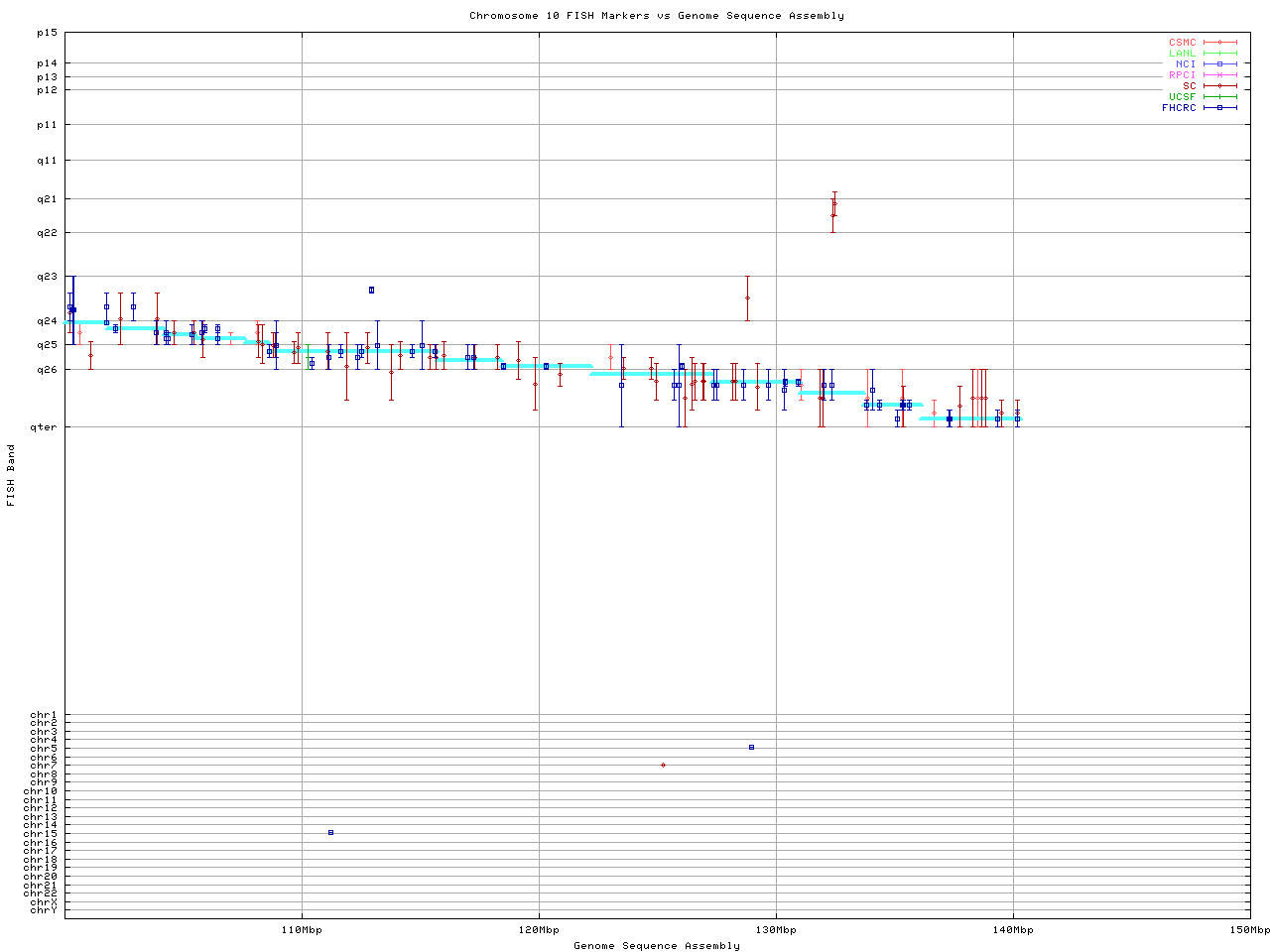Screen dimensions: 1270x952
Task: Click the qter band label on the y-axis
Action: pos(45,427)
